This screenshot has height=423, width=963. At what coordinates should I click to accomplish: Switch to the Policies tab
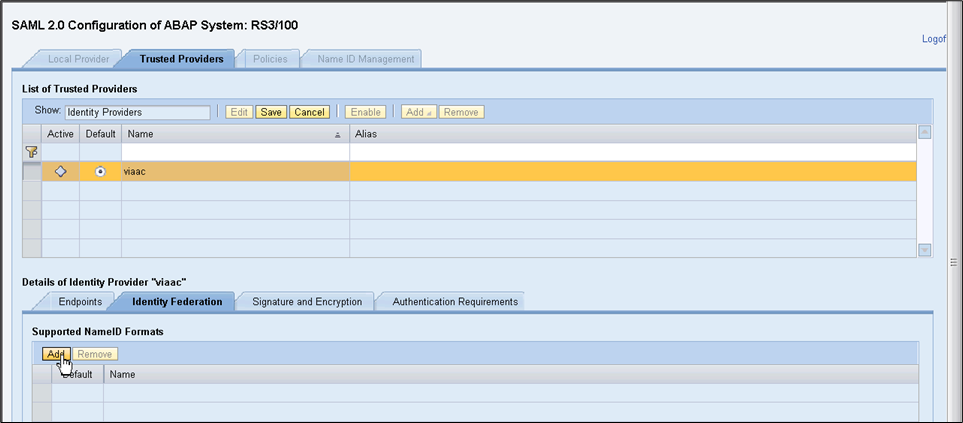[x=270, y=59]
